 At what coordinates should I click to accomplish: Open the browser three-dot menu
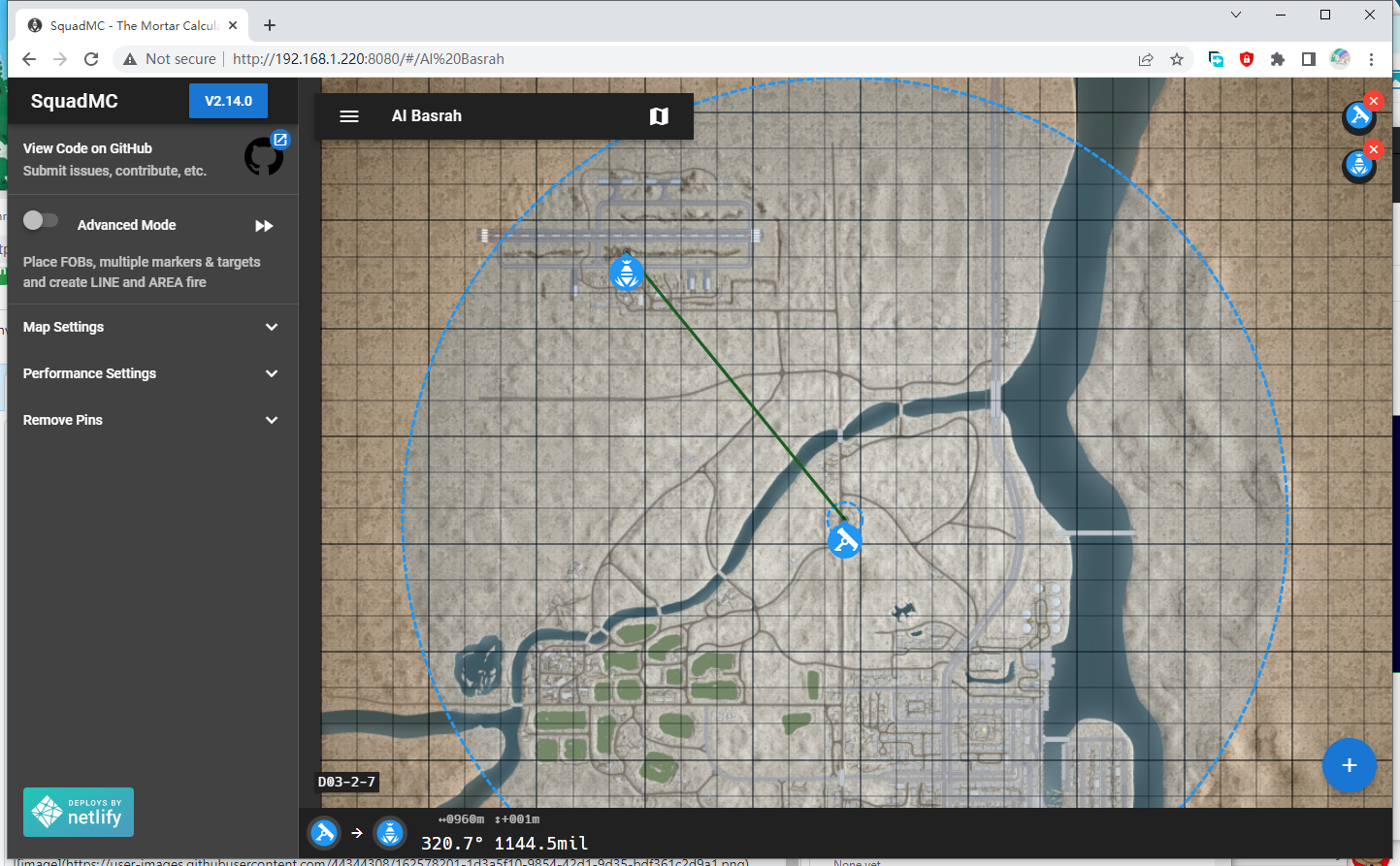tap(1371, 59)
